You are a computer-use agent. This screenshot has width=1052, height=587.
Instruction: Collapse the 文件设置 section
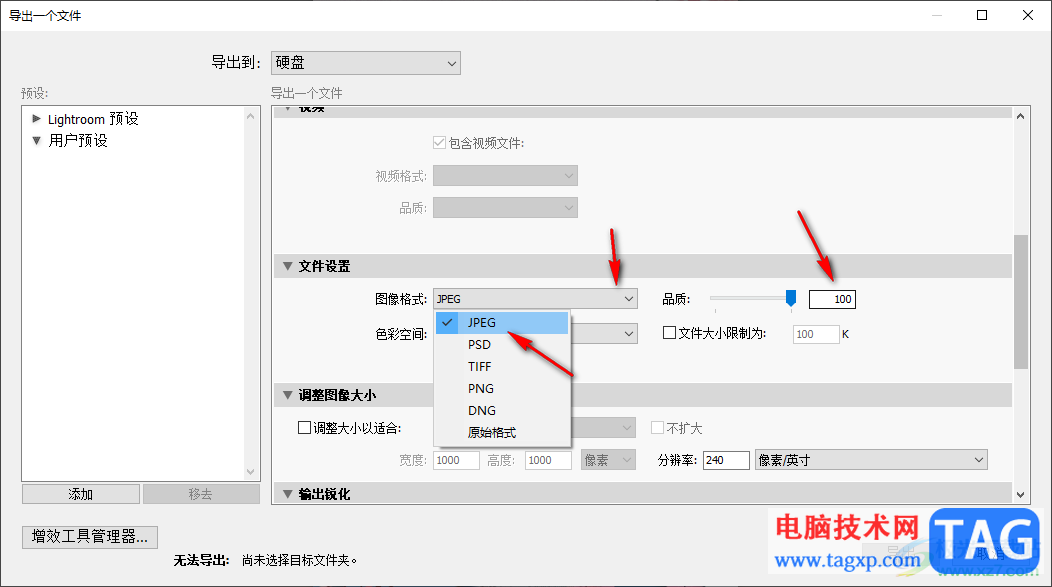pyautogui.click(x=289, y=266)
